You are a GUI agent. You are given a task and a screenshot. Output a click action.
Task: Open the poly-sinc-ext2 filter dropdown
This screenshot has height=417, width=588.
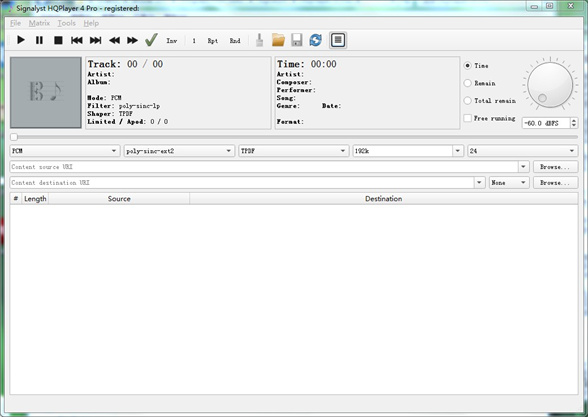coord(179,151)
